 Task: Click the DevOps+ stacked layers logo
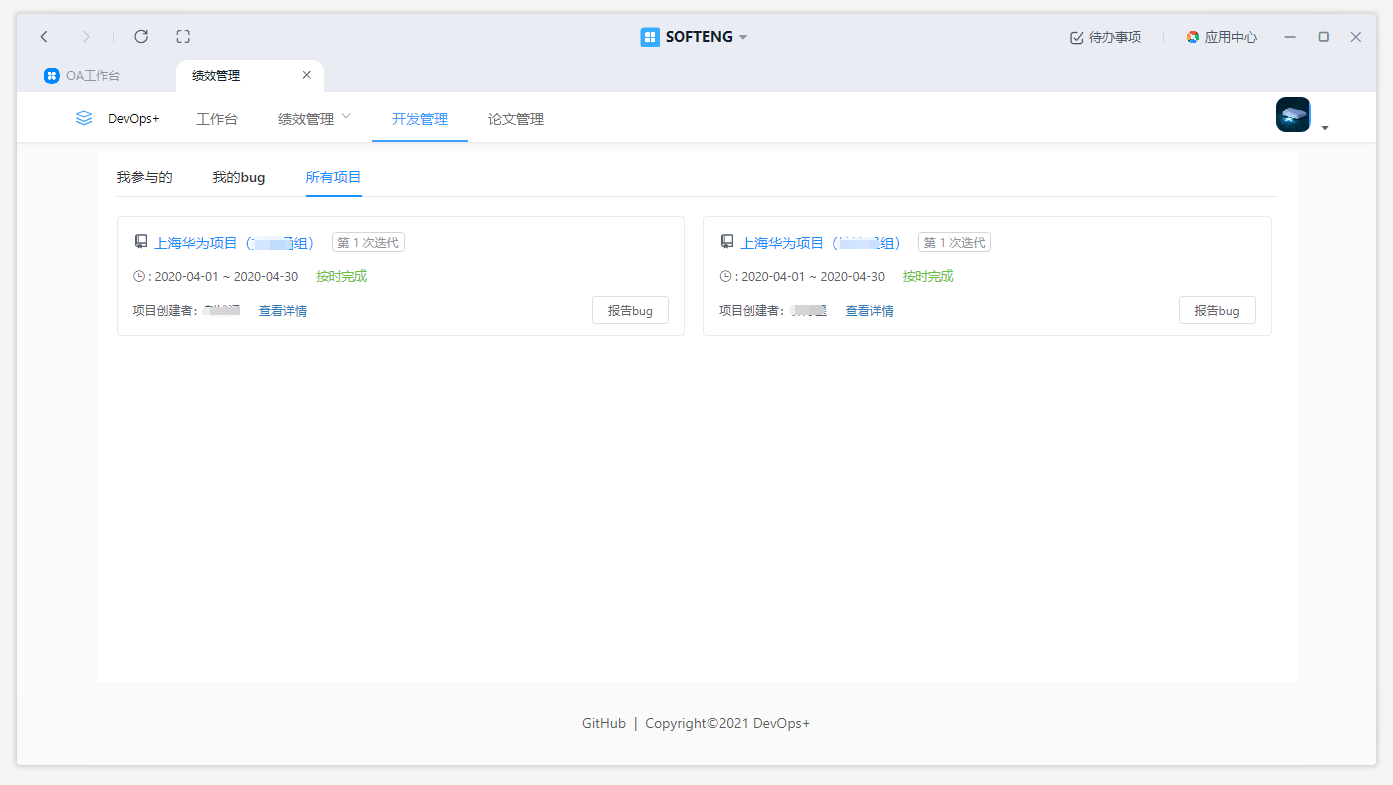coord(84,118)
